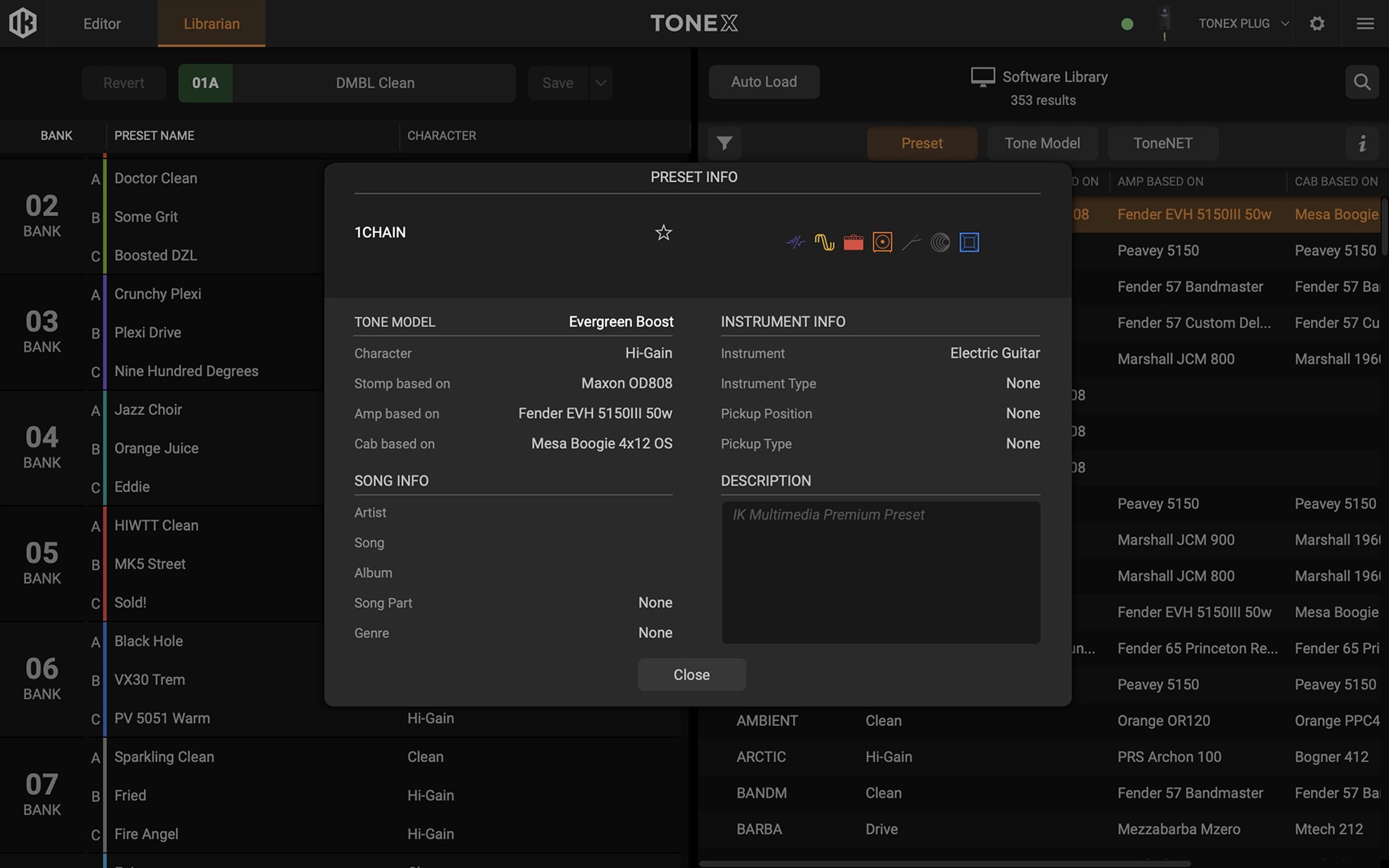The height and width of the screenshot is (868, 1389).
Task: Close the Preset Info dialog
Action: click(x=691, y=675)
